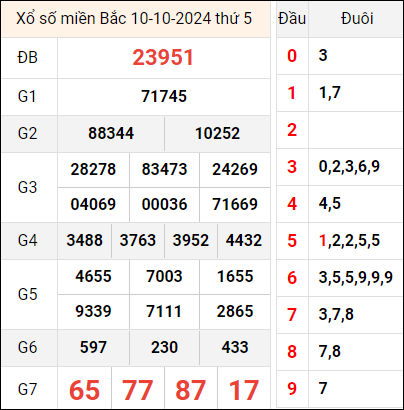
Task: Click the ĐB row label
Action: tap(27, 58)
